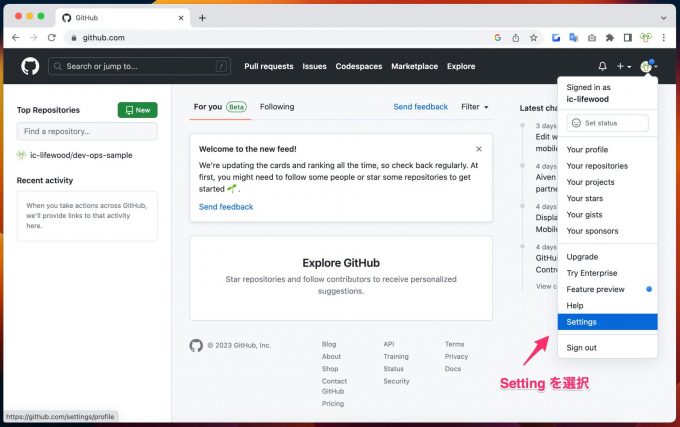Toggle the user avatar menu
Screen dimensions: 680x427
point(647,66)
